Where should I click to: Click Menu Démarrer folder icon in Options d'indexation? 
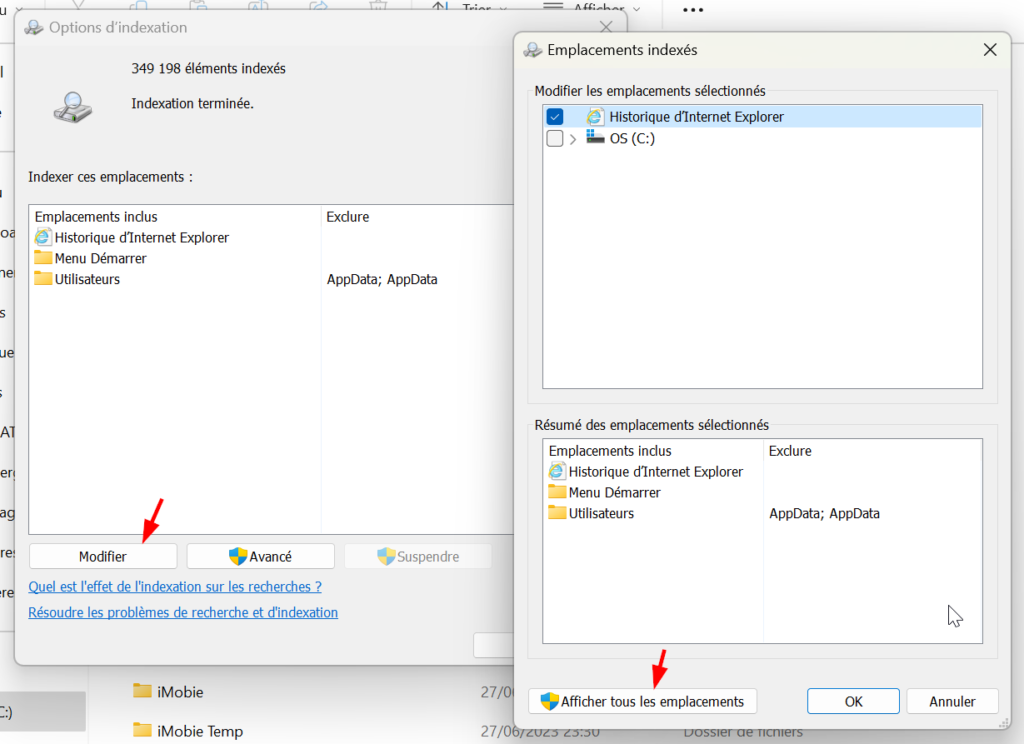[43, 257]
